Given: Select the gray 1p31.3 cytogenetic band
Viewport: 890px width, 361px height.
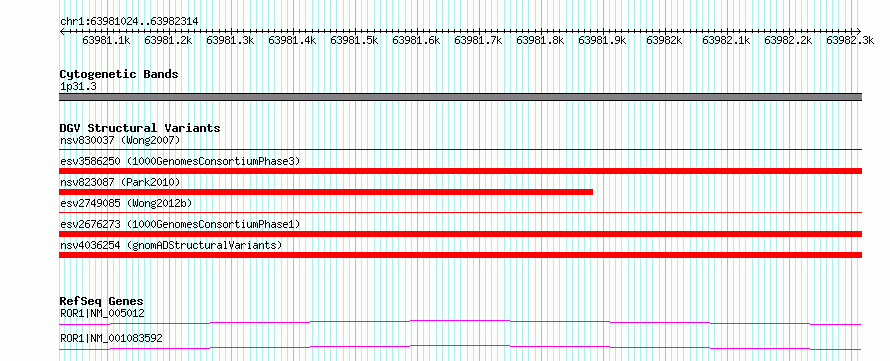Looking at the screenshot, I should click(x=460, y=97).
